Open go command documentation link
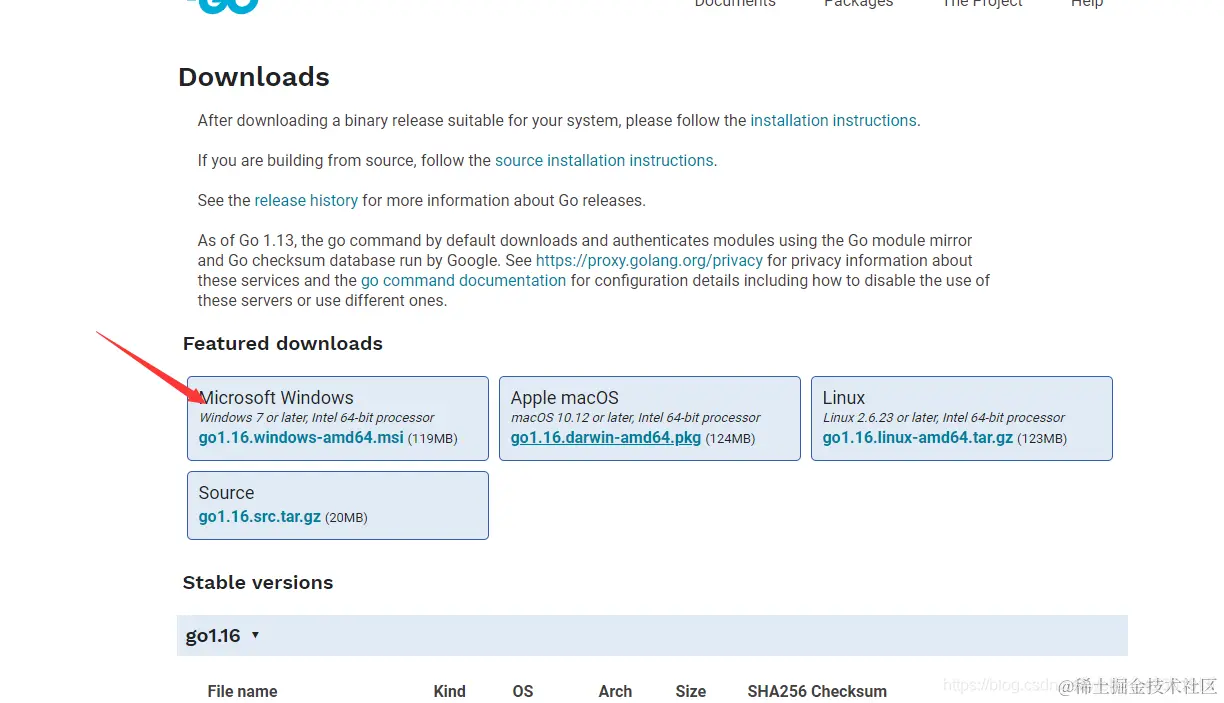This screenshot has height=703, width=1224. (464, 280)
